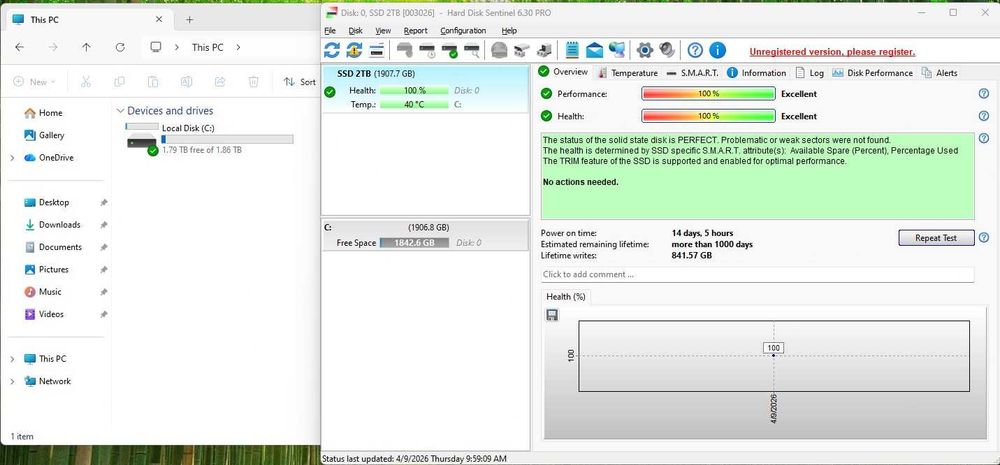Switch to the Disk Performance tab
The width and height of the screenshot is (1000, 465).
(x=872, y=73)
